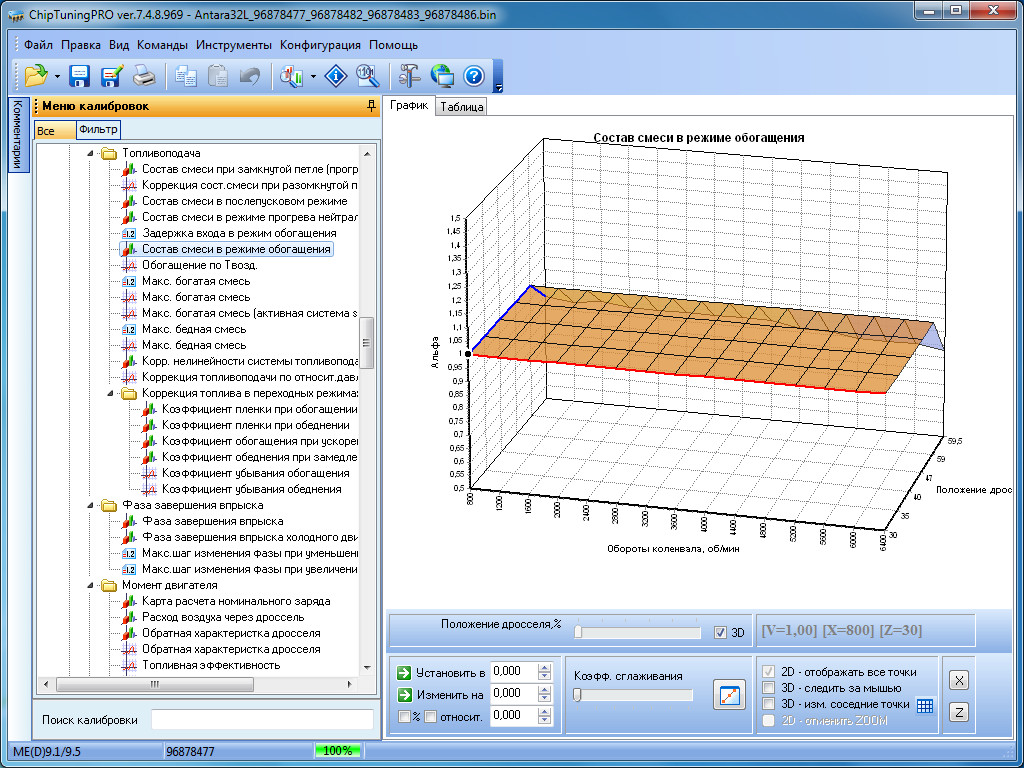Image resolution: width=1024 pixels, height=768 pixels.
Task: Click the printer icon in toolbar
Action: 145,76
